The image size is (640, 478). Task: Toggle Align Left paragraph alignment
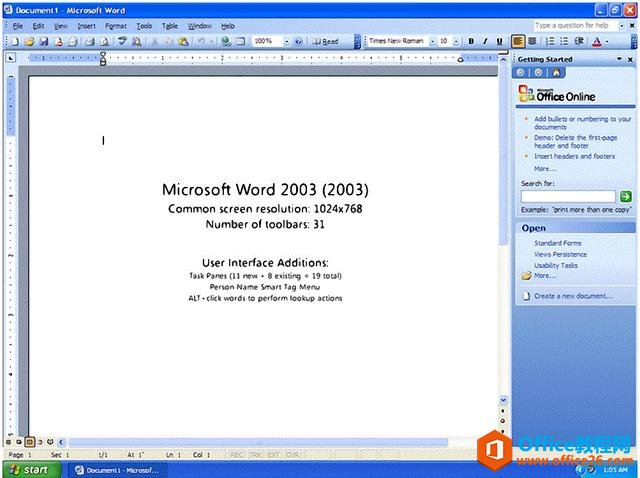coord(518,41)
